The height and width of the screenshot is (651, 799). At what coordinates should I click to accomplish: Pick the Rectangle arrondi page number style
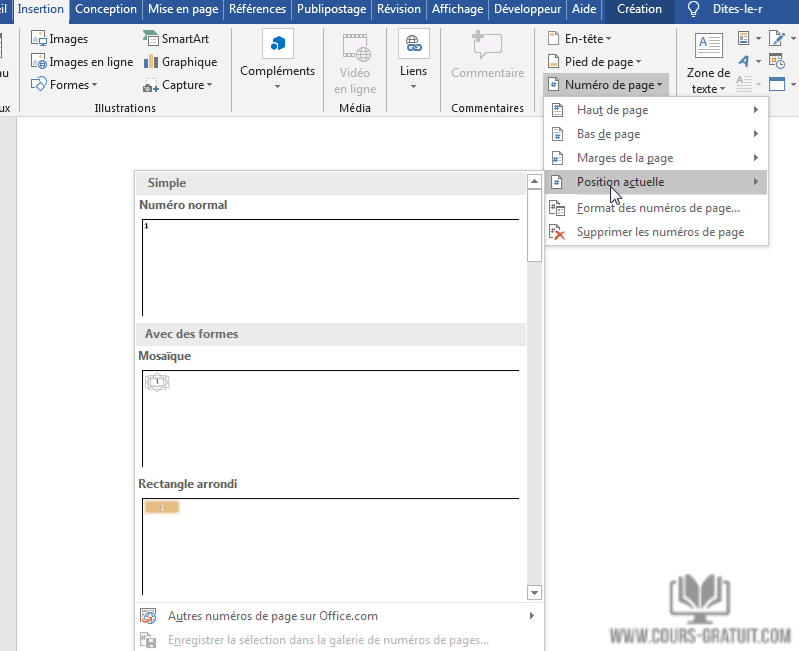click(330, 545)
